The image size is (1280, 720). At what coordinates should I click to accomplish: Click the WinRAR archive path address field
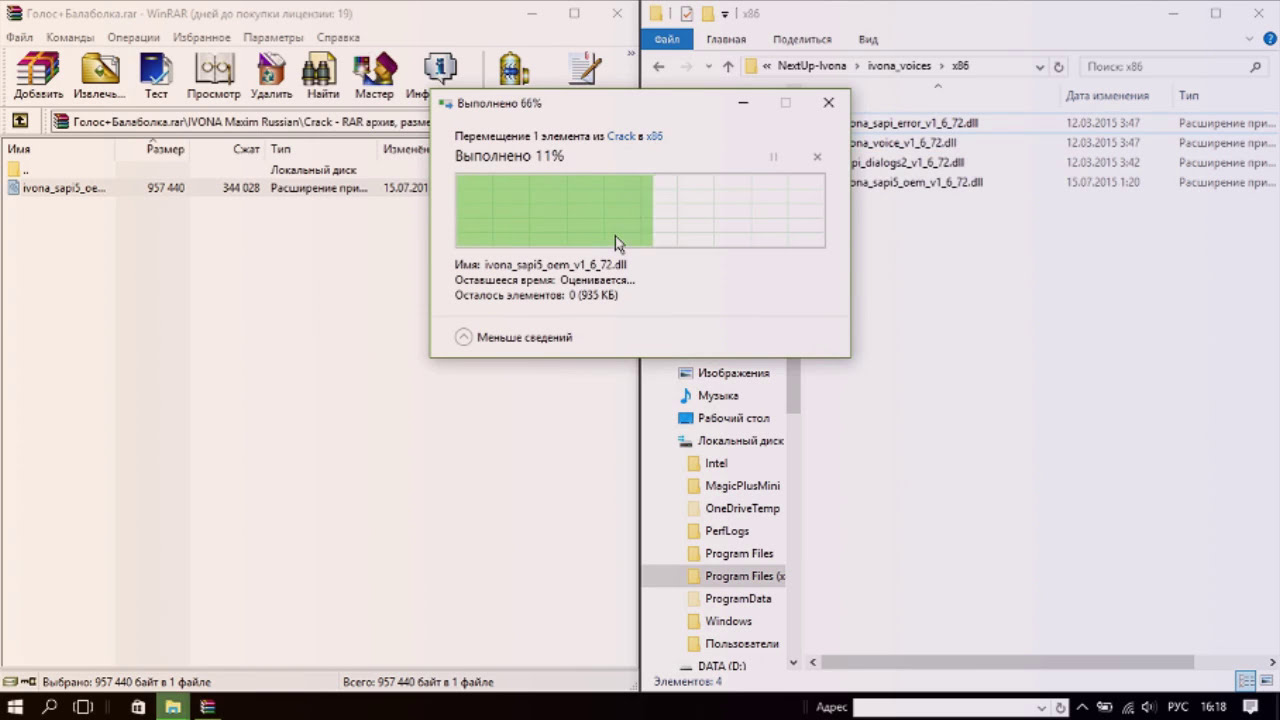(240, 122)
